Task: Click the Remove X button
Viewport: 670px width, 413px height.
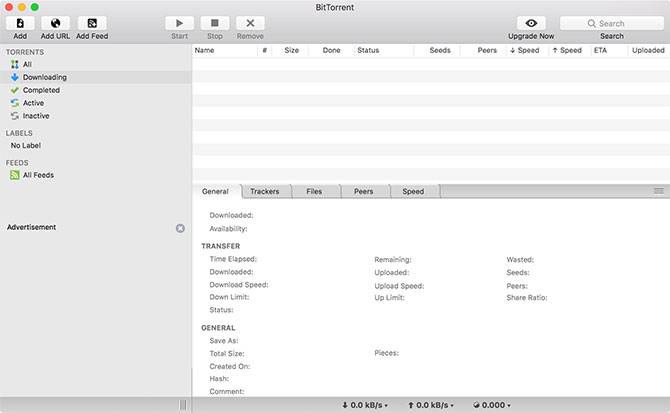Action: (x=250, y=23)
